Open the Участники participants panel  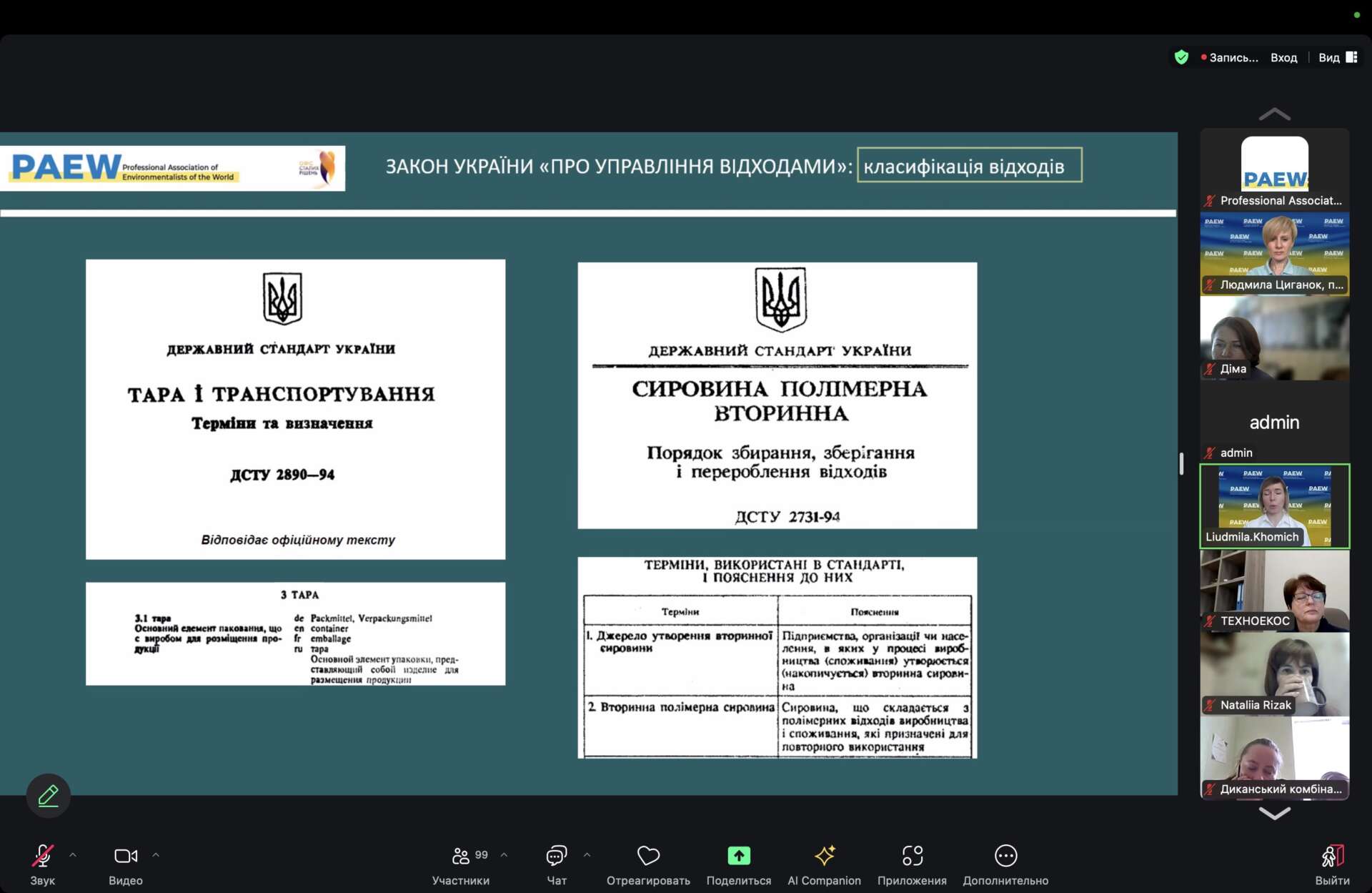click(461, 856)
